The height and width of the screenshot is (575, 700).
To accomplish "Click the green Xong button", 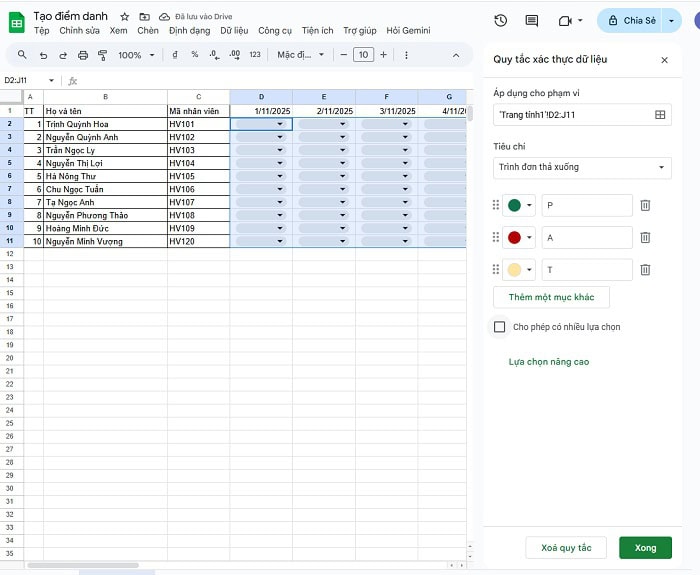I will pos(645,548).
